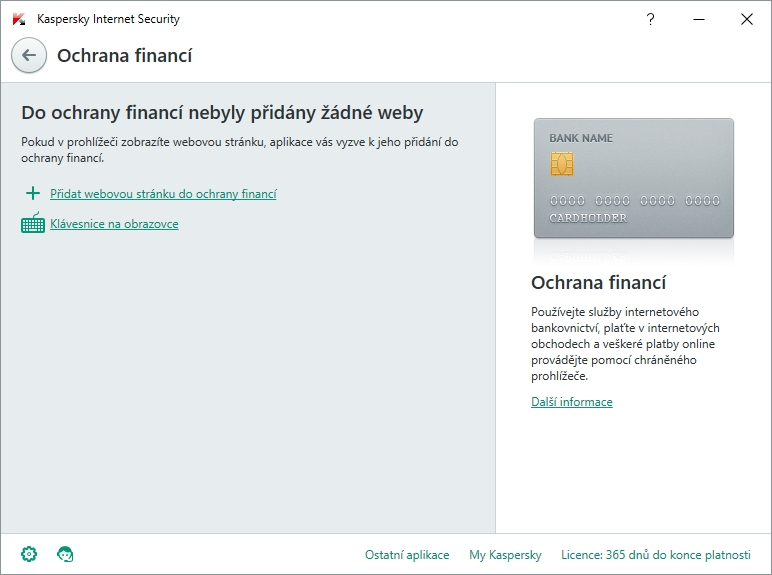The image size is (772, 575).
Task: Click the paragraph starting 'Pokud v prohlížeči'
Action: [x=240, y=150]
